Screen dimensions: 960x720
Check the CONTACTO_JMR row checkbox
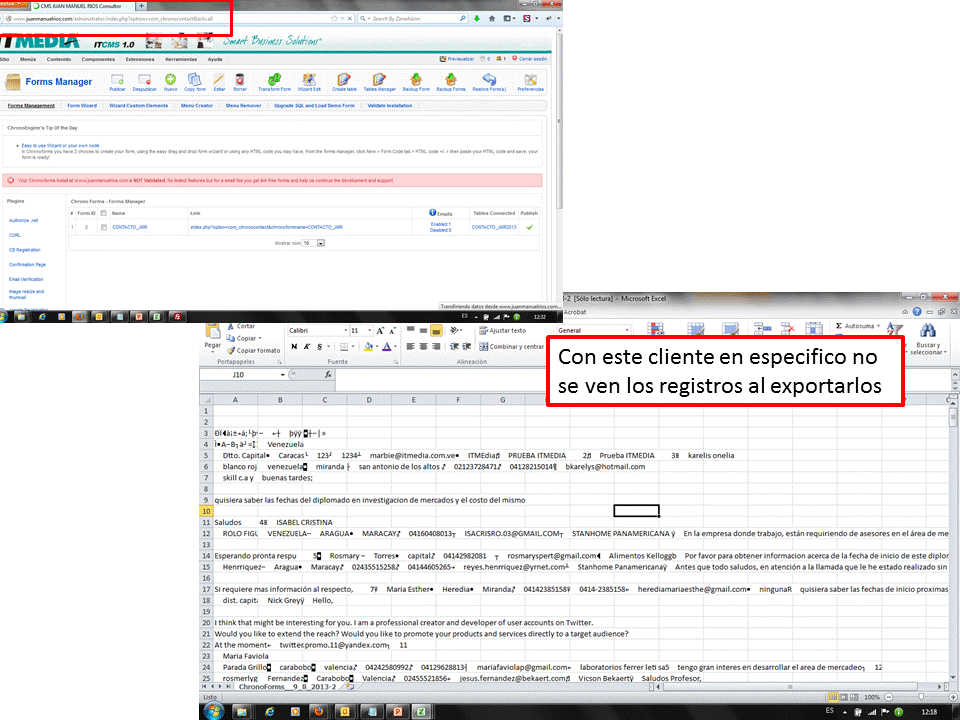click(x=103, y=227)
